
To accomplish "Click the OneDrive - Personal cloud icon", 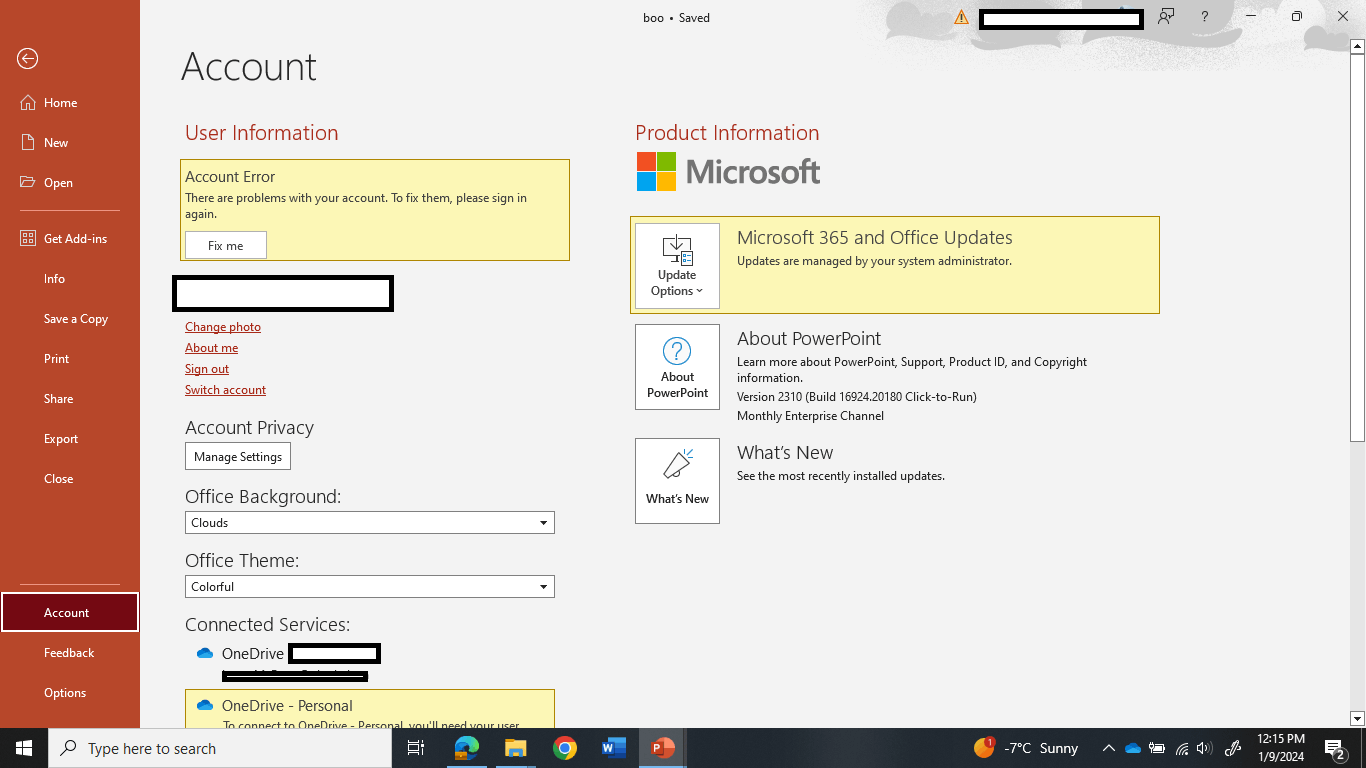I will pos(205,705).
